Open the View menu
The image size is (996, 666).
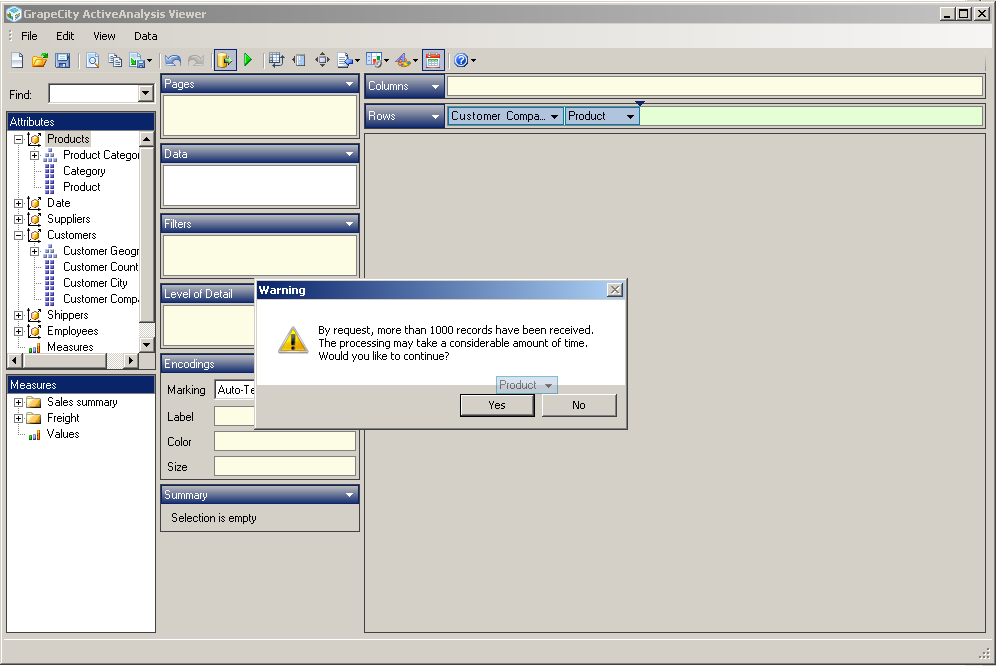104,36
